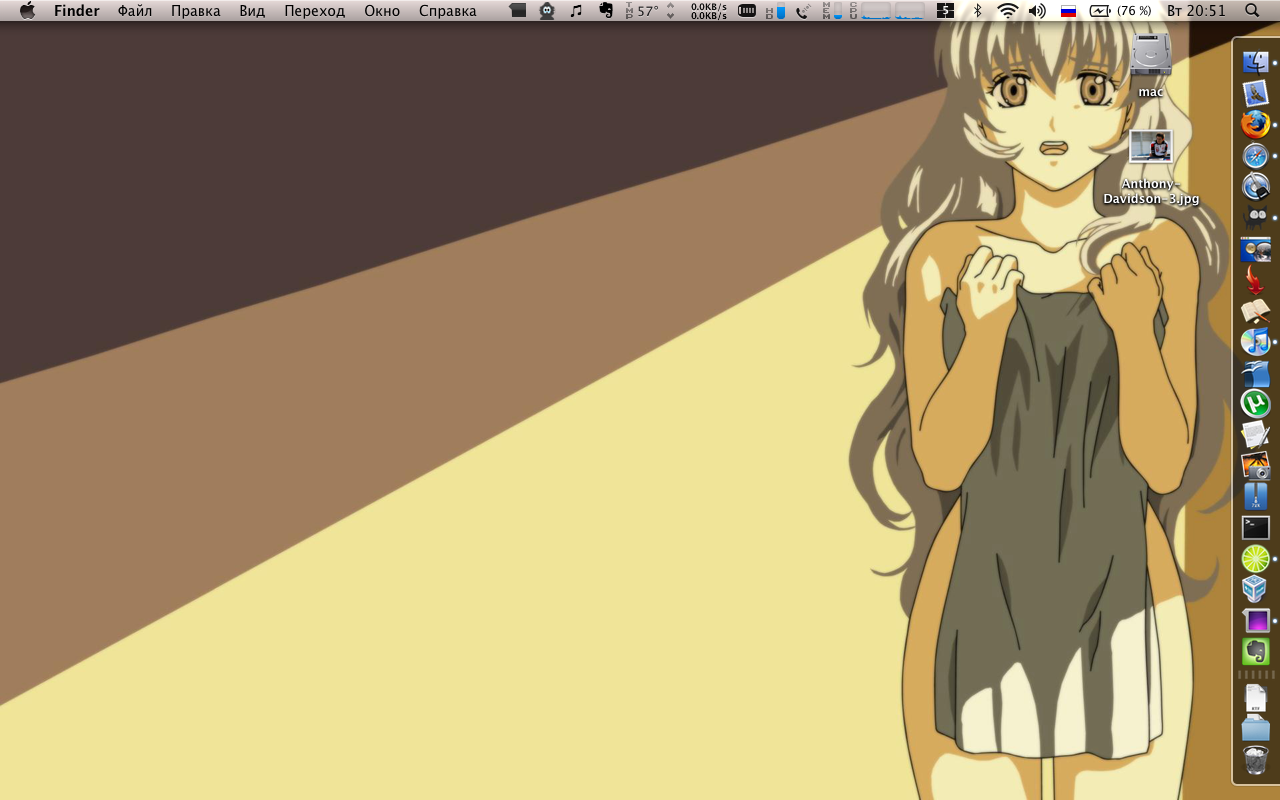The height and width of the screenshot is (800, 1280).
Task: Open the Finder application menu
Action: (77, 11)
